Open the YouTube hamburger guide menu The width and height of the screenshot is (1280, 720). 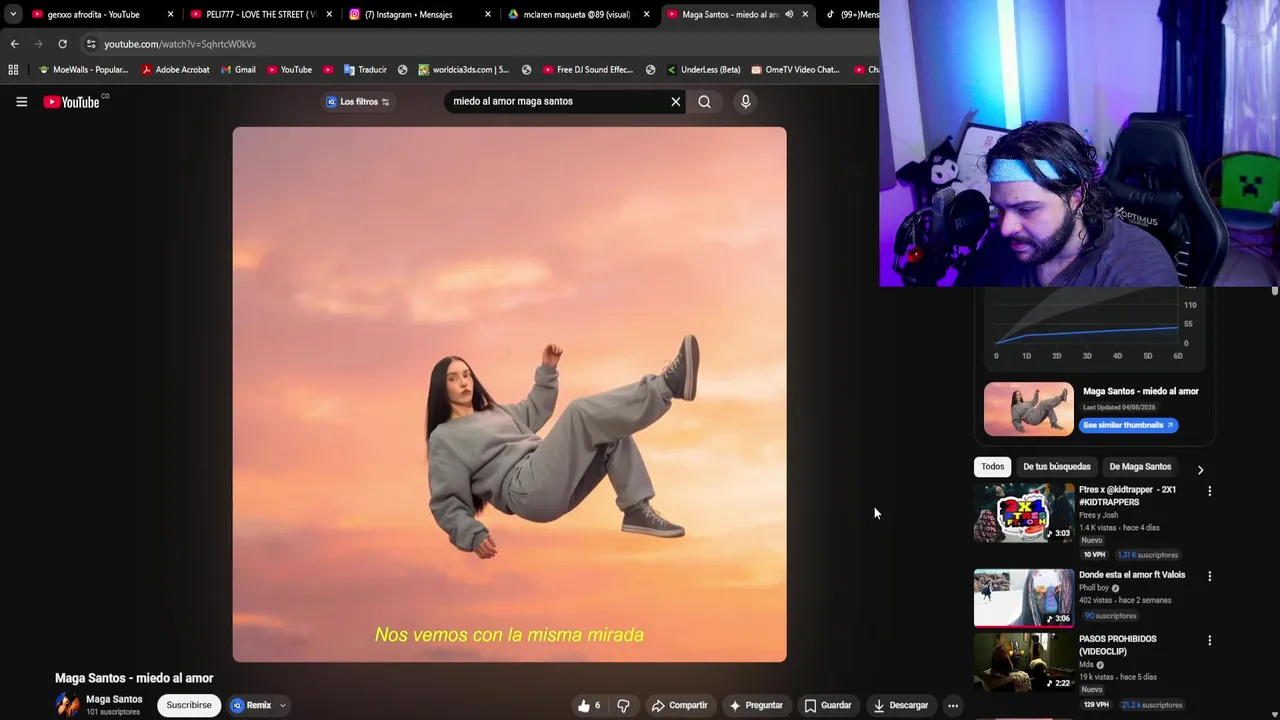21,101
